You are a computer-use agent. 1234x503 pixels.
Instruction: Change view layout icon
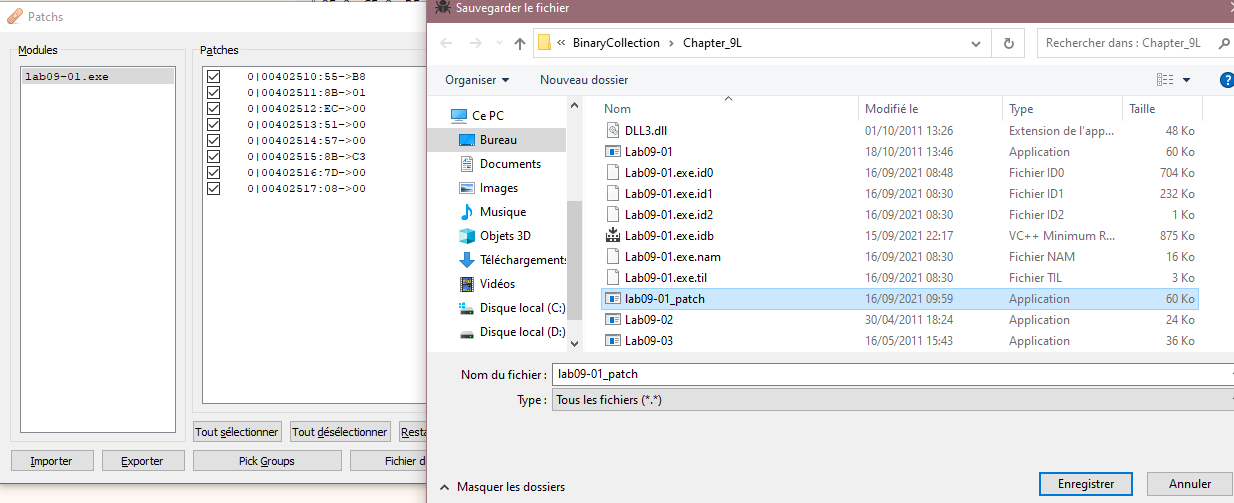(1165, 80)
